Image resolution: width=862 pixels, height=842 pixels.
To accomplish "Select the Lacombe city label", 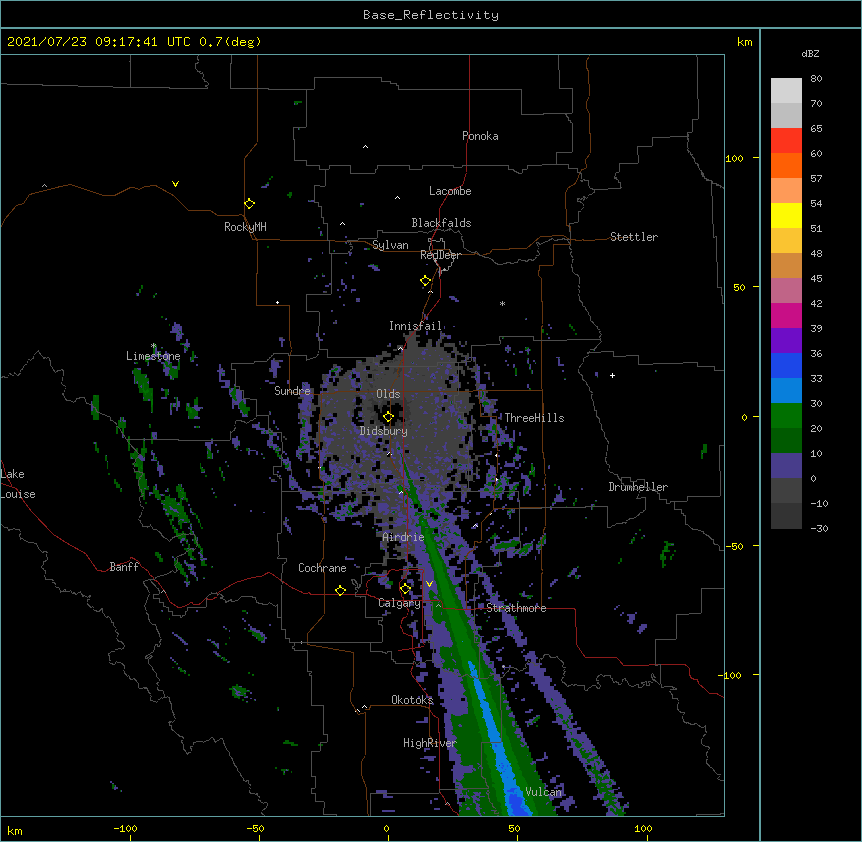I will 450,191.
